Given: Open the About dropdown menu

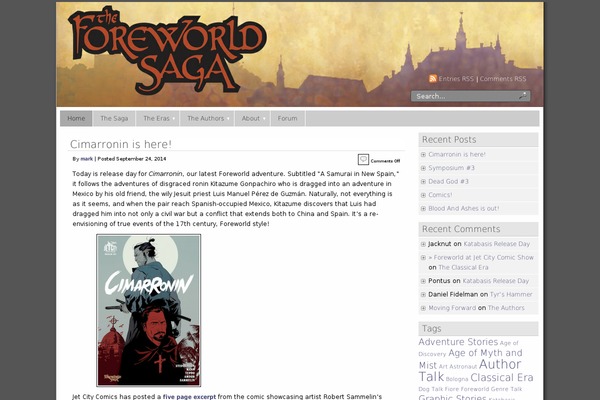Looking at the screenshot, I should click(x=252, y=118).
